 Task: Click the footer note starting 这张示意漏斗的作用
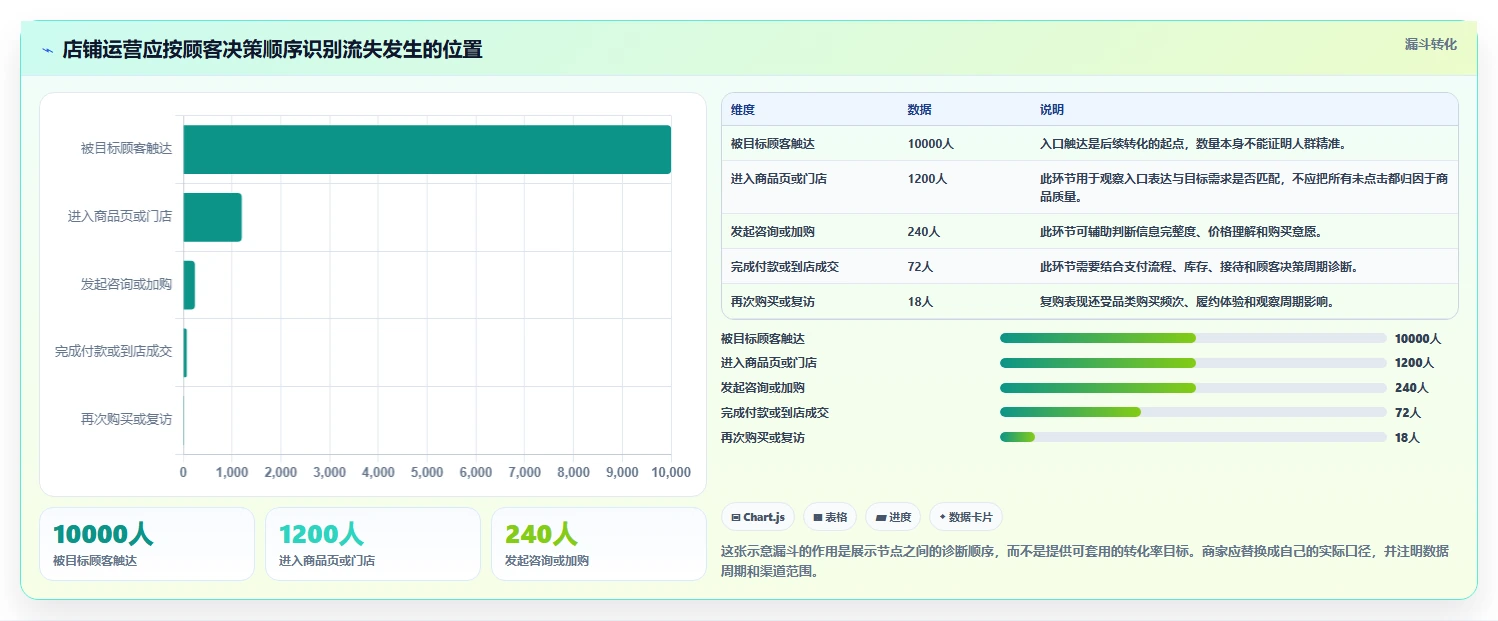coord(1084,562)
